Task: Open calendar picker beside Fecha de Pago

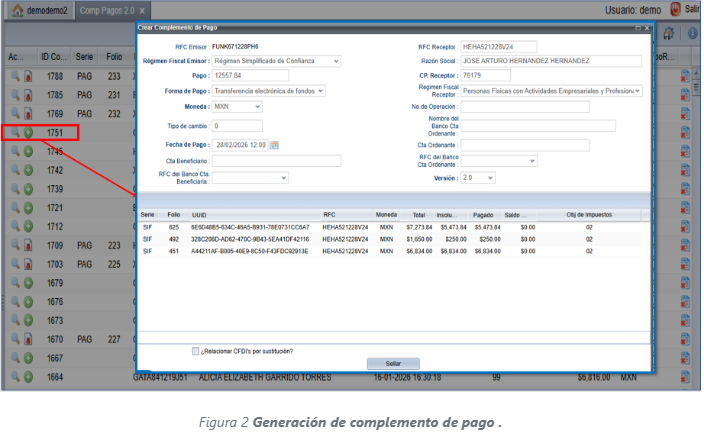Action: [275, 145]
